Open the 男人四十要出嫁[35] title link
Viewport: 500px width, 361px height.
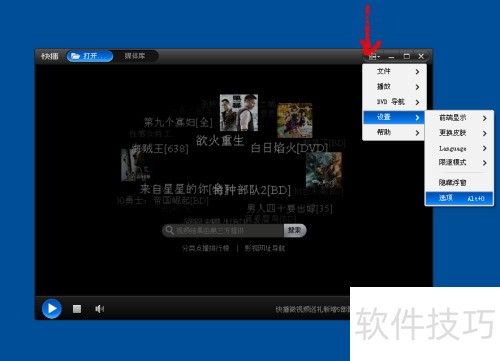click(x=289, y=209)
